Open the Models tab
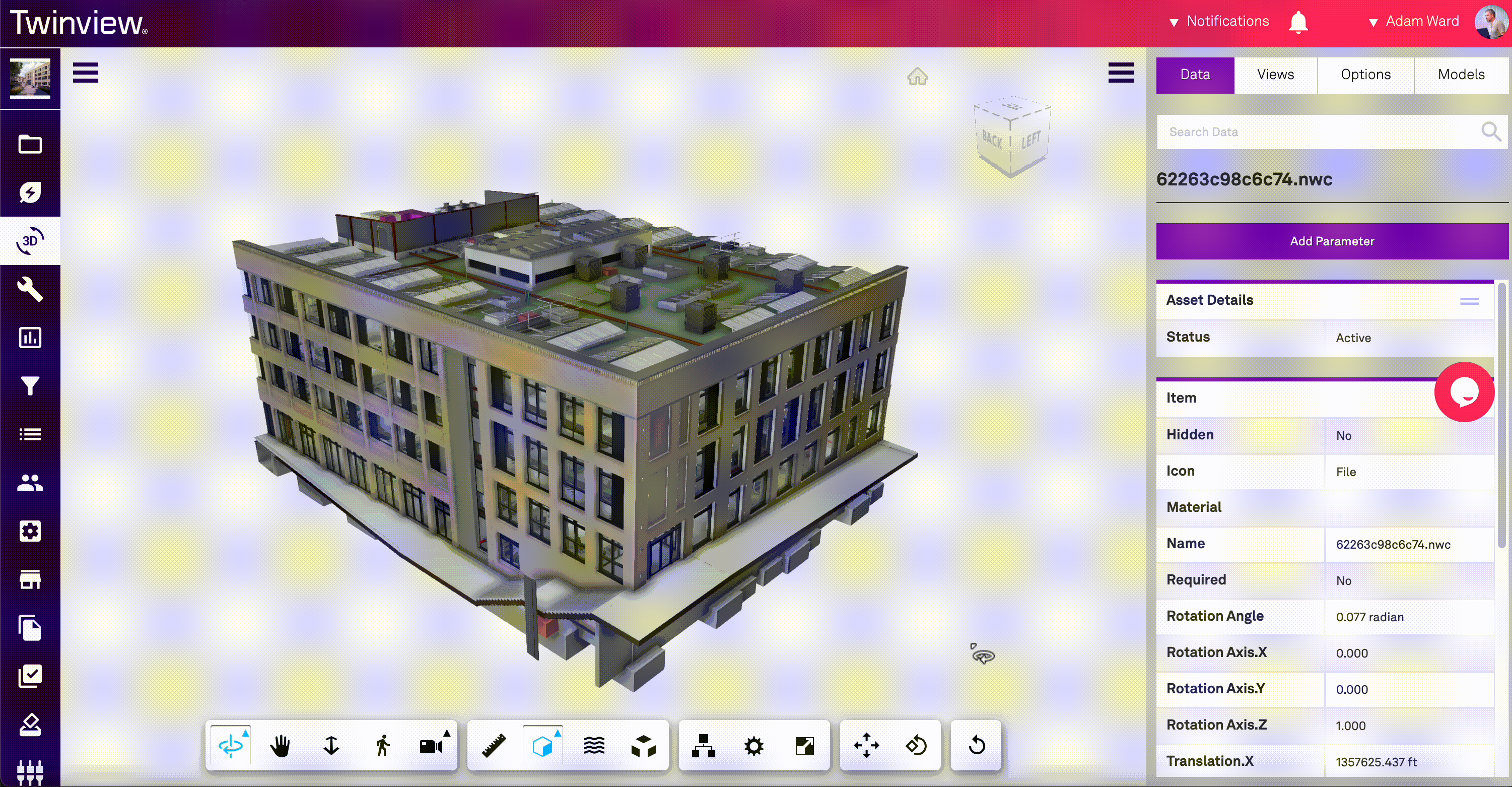Screen dimensions: 1512x787 [1461, 75]
